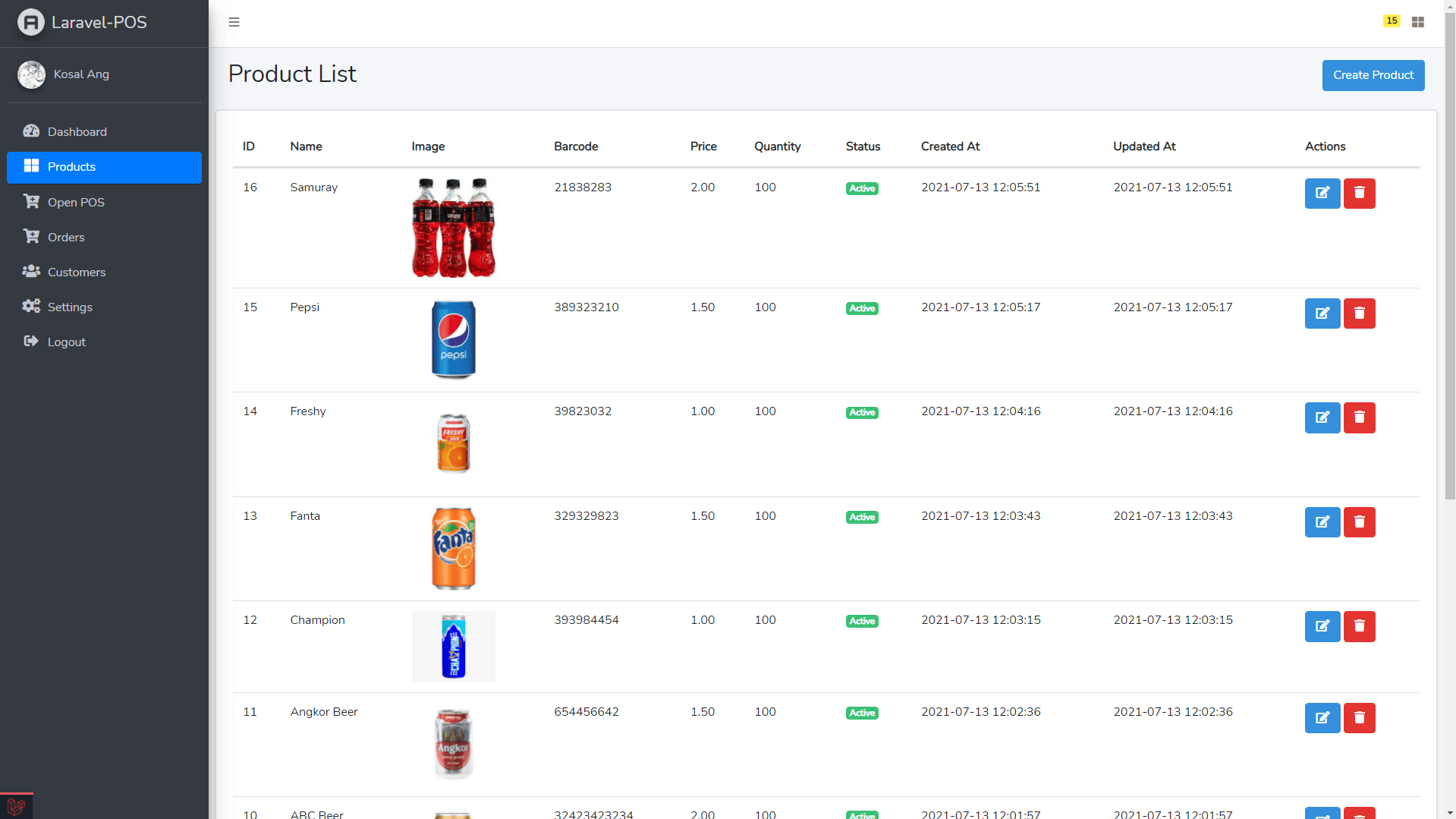Delete the Angkor Beer product
This screenshot has height=819, width=1456.
pyautogui.click(x=1359, y=717)
